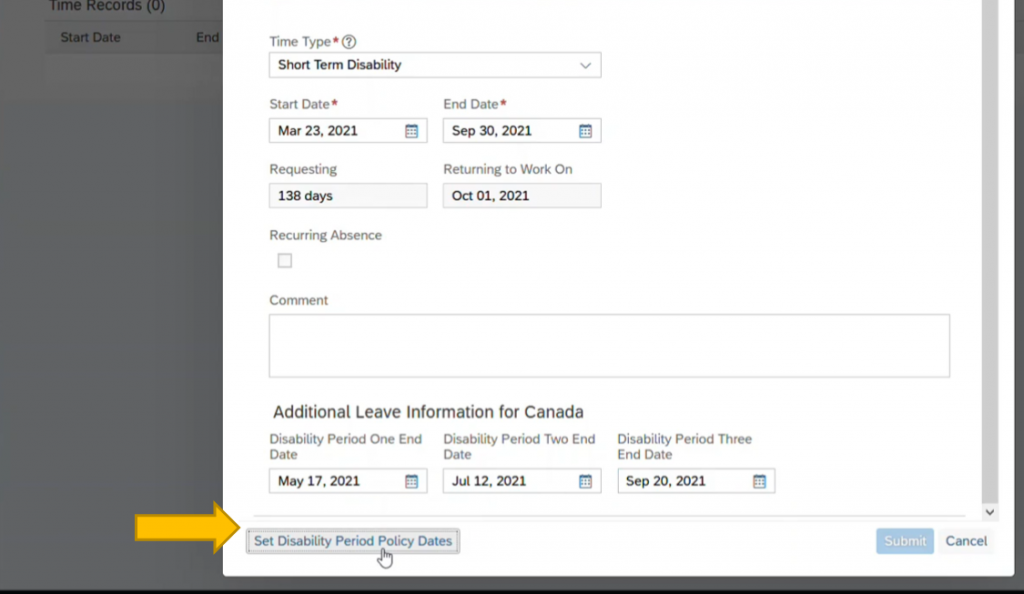Screen dimensions: 1024x594
Task: Submit the leave request
Action: (x=904, y=541)
